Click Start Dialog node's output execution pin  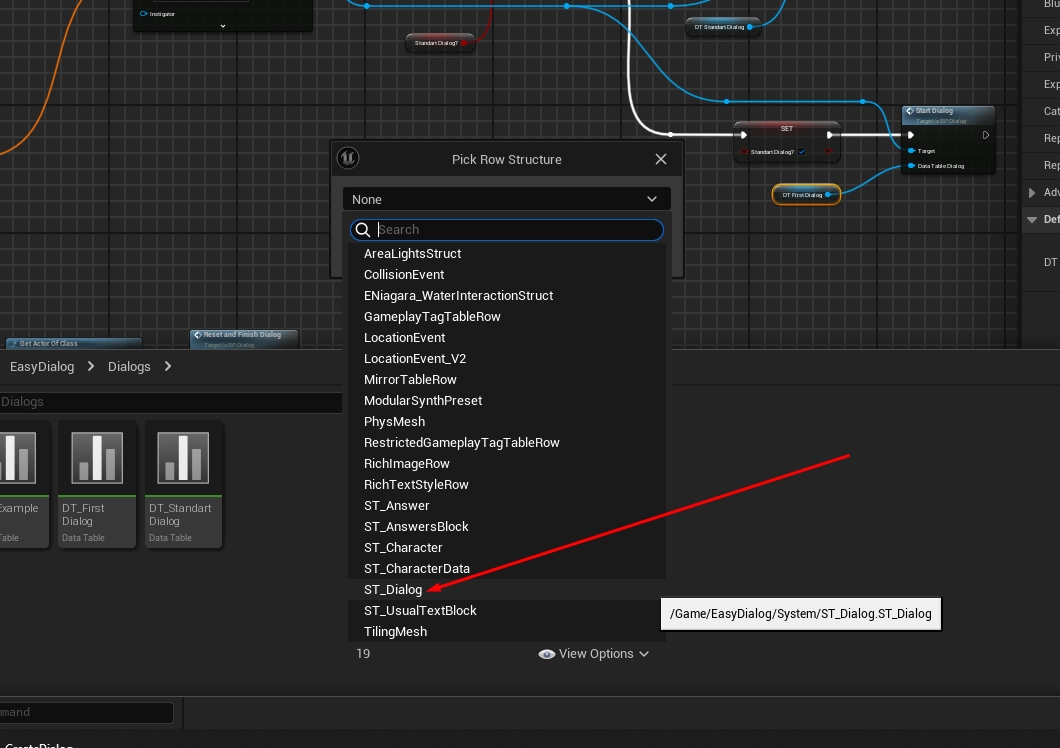click(985, 135)
